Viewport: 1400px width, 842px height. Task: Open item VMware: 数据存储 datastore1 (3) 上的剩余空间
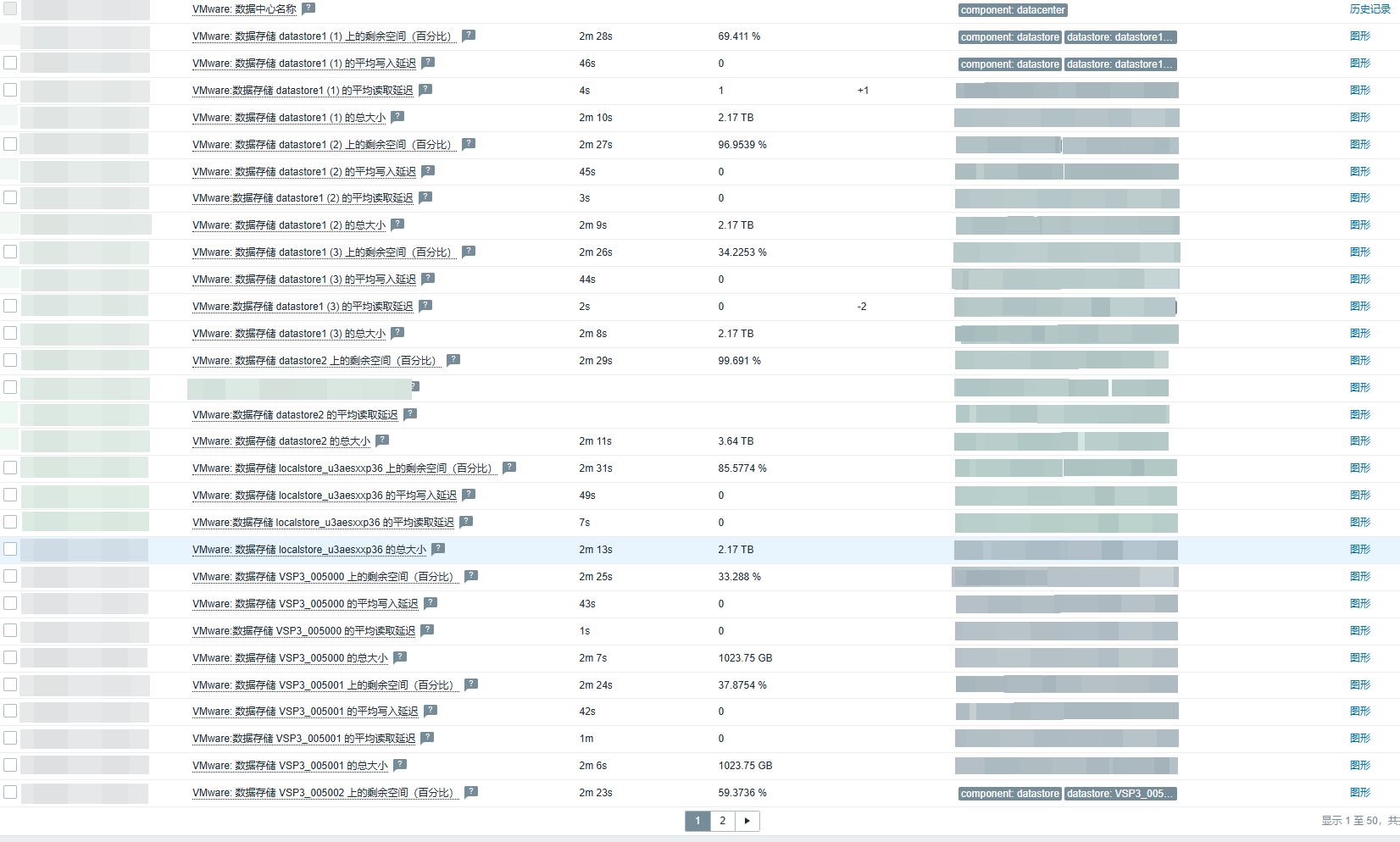tap(325, 252)
